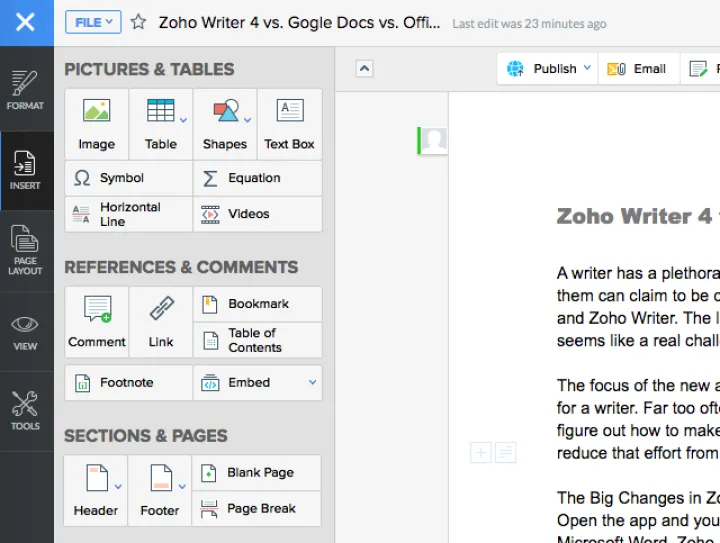Viewport: 720px width, 543px height.
Task: Open the FILE dropdown menu
Action: (93, 22)
